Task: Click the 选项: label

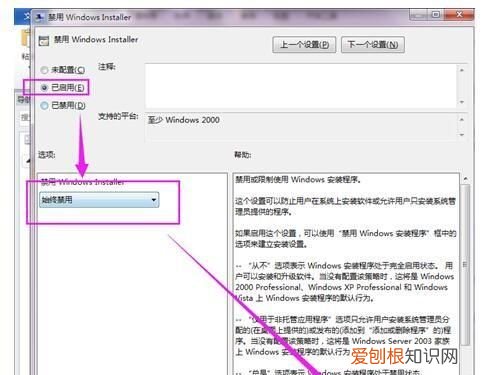Action: [47, 155]
